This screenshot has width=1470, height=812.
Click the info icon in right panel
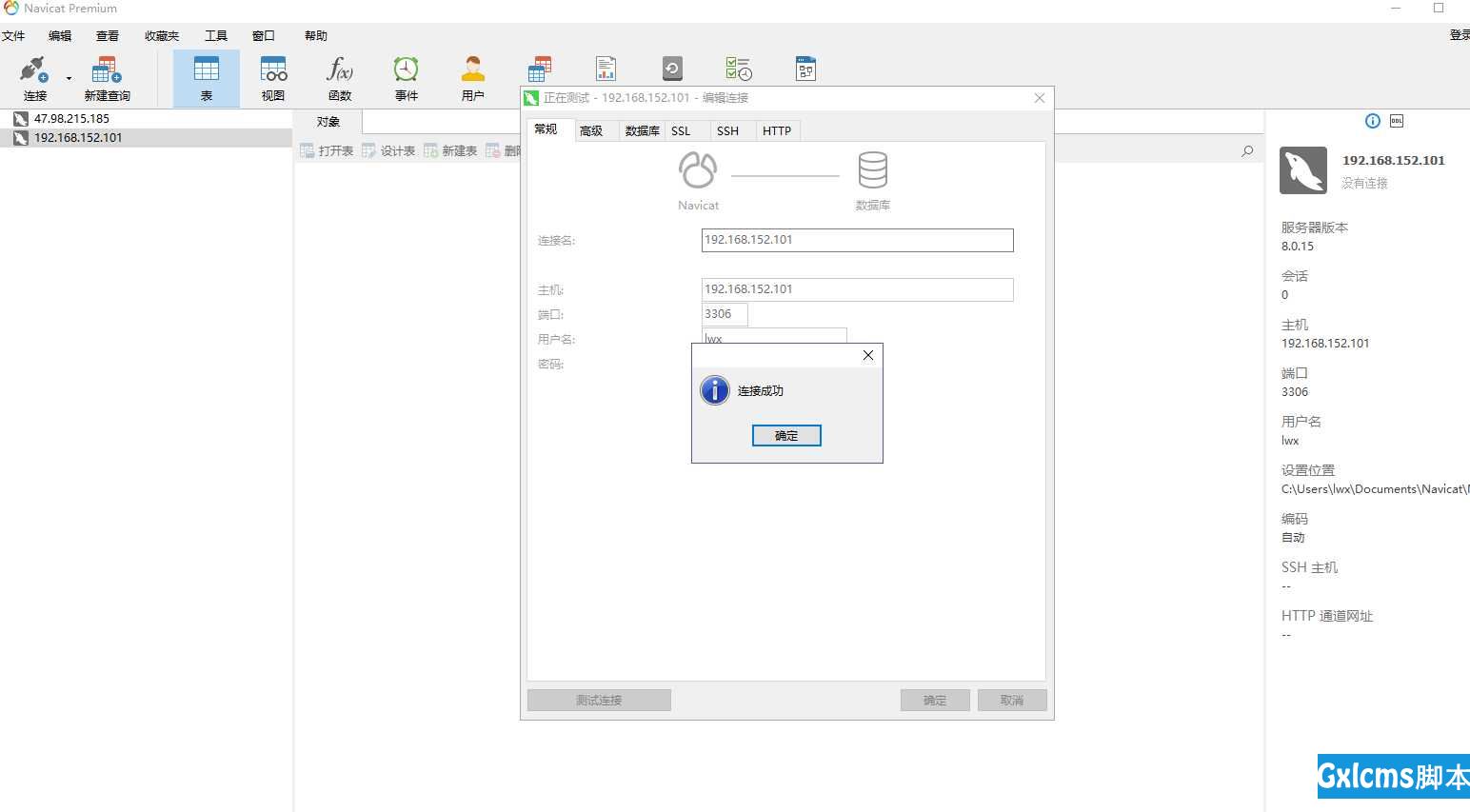tap(1373, 121)
